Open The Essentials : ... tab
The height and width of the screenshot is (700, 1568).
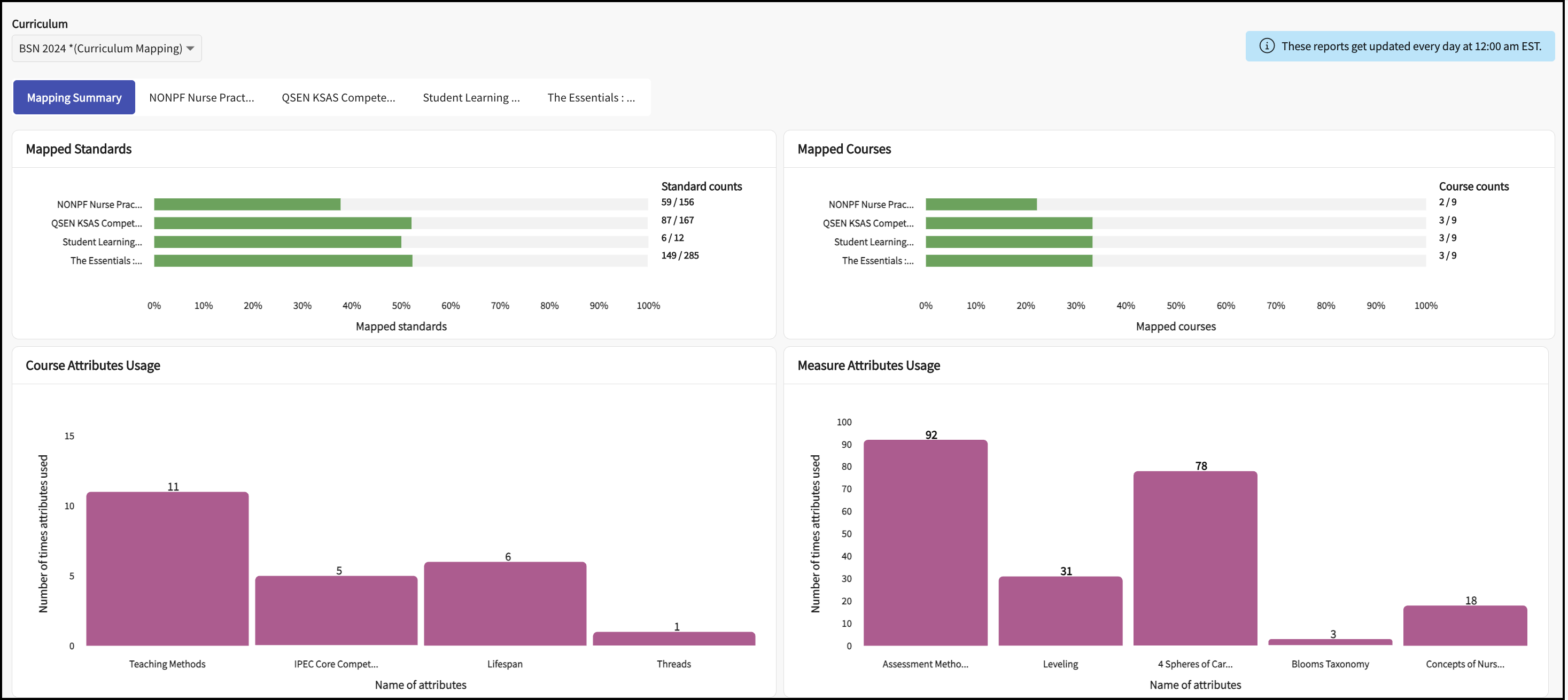(x=591, y=97)
